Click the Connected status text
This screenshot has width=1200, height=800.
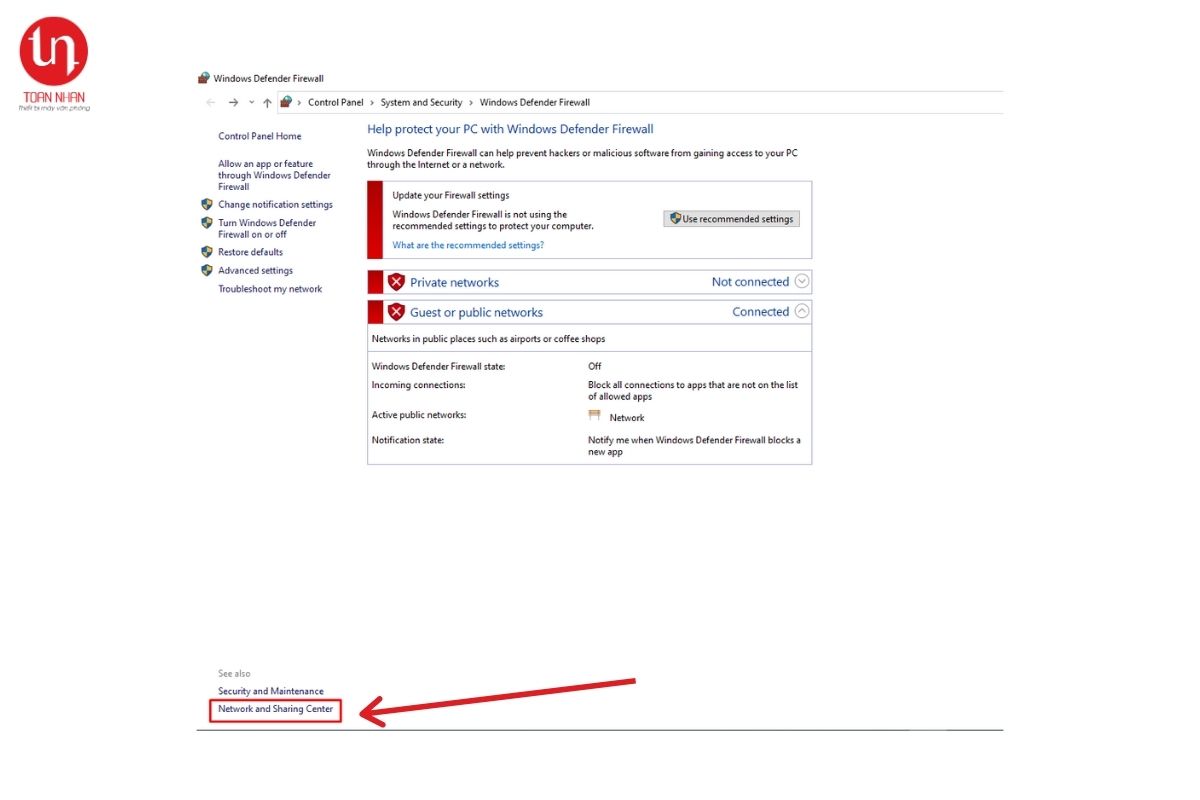(761, 312)
